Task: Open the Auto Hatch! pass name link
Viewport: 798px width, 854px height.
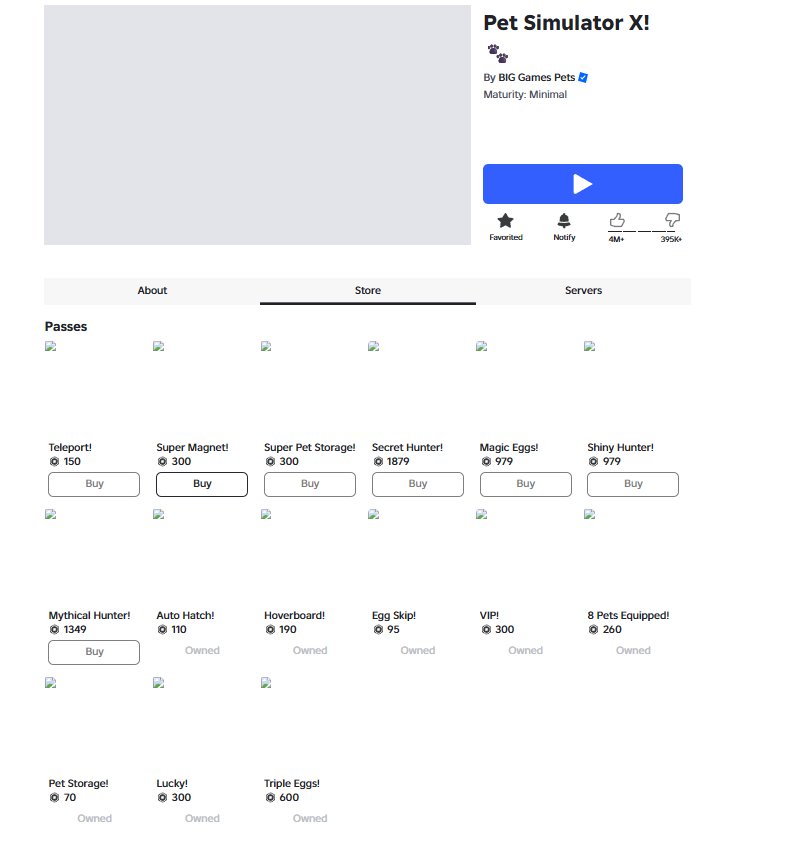Action: pos(185,615)
